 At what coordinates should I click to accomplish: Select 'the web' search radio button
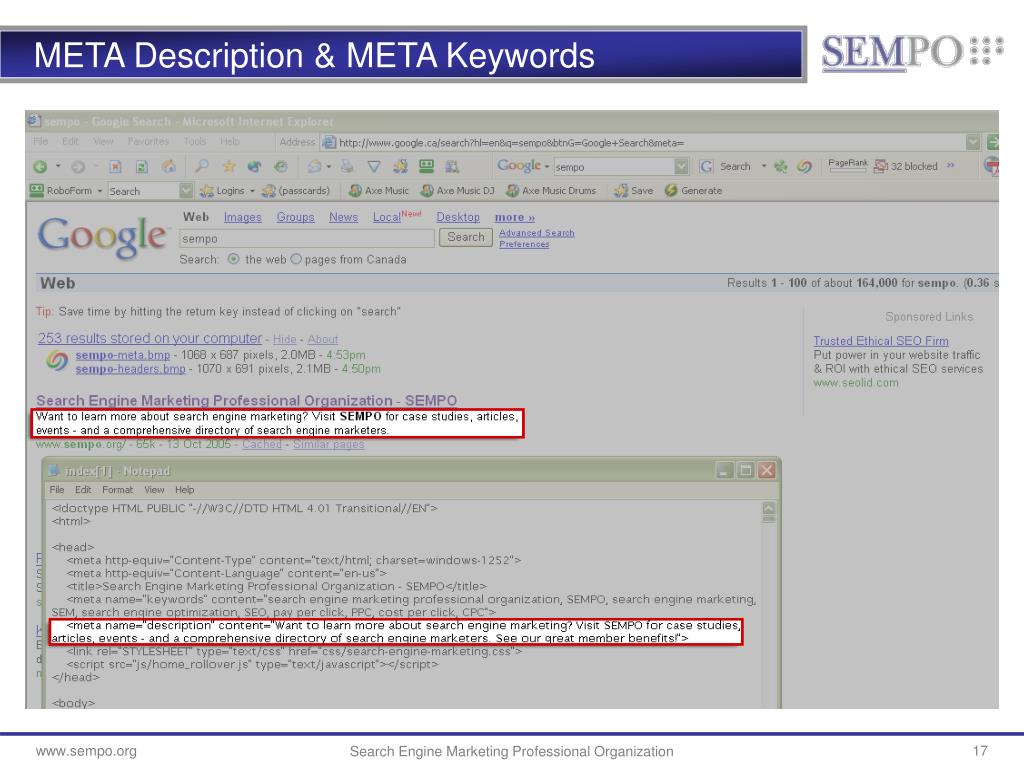click(x=233, y=259)
